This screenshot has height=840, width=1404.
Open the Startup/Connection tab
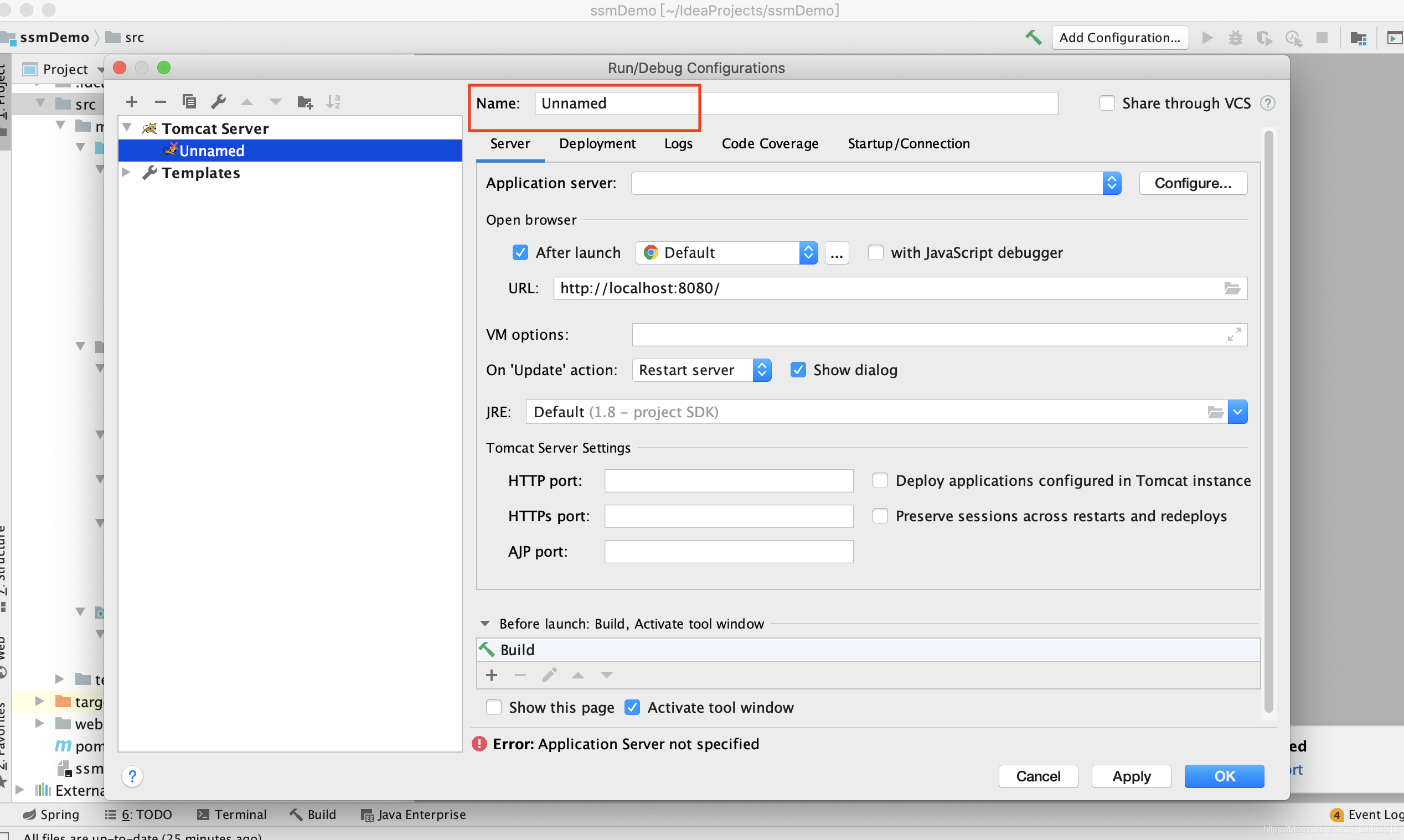pos(908,144)
